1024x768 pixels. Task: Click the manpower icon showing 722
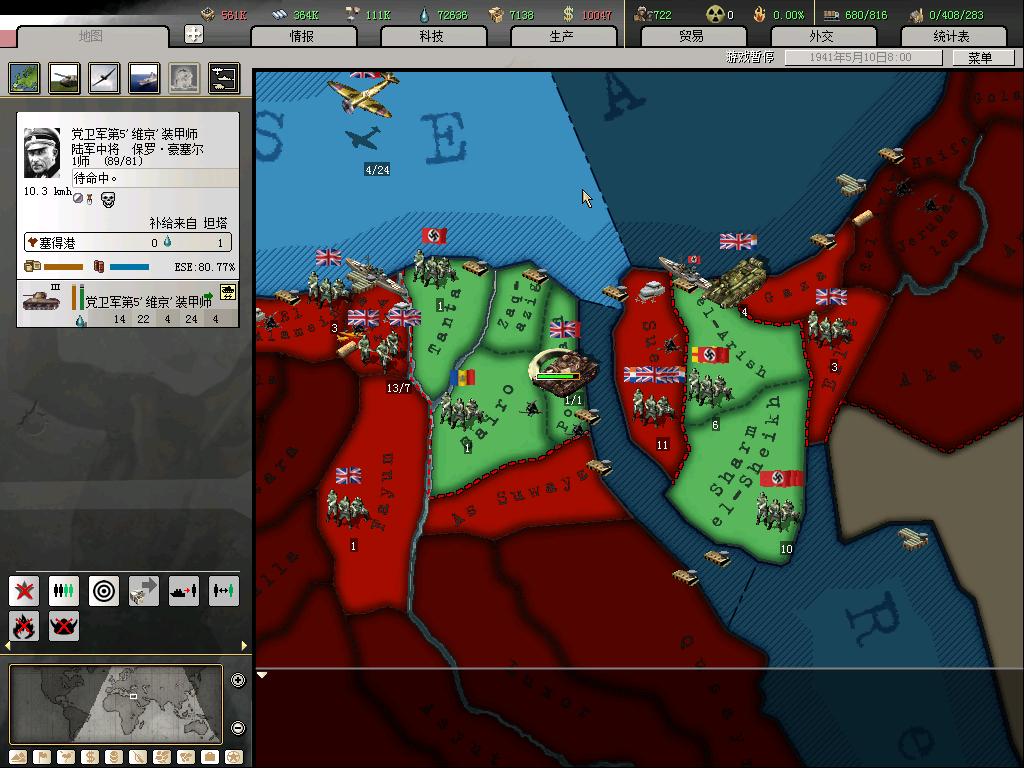643,14
